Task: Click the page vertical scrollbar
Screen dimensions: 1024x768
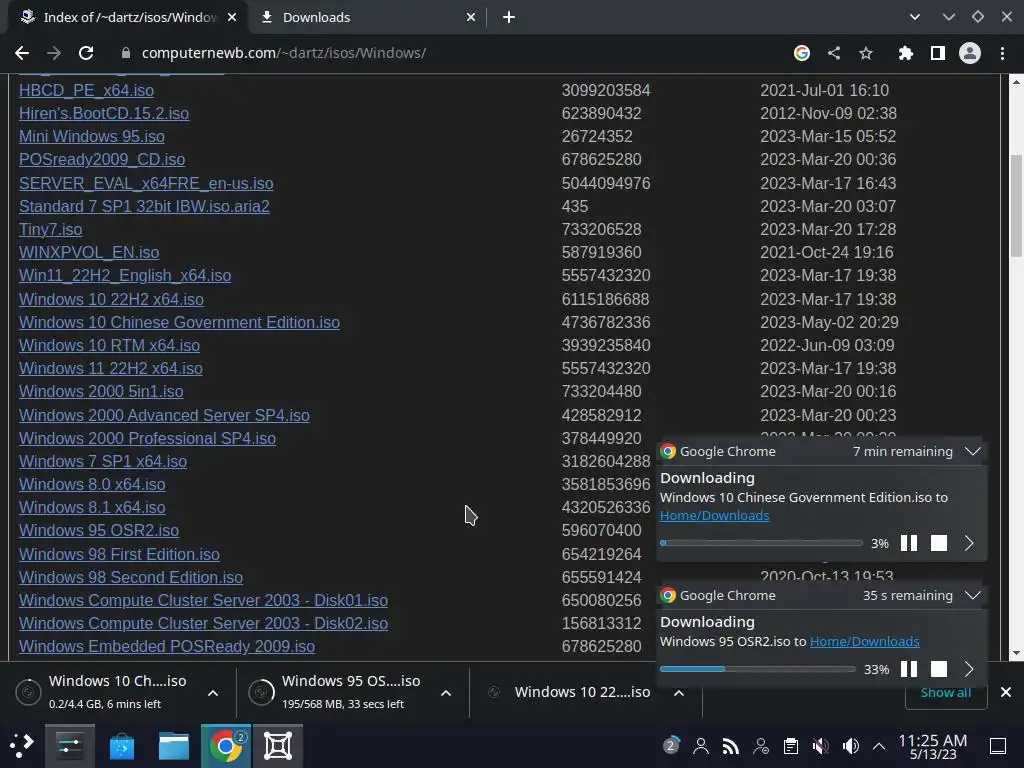Action: click(x=1016, y=205)
